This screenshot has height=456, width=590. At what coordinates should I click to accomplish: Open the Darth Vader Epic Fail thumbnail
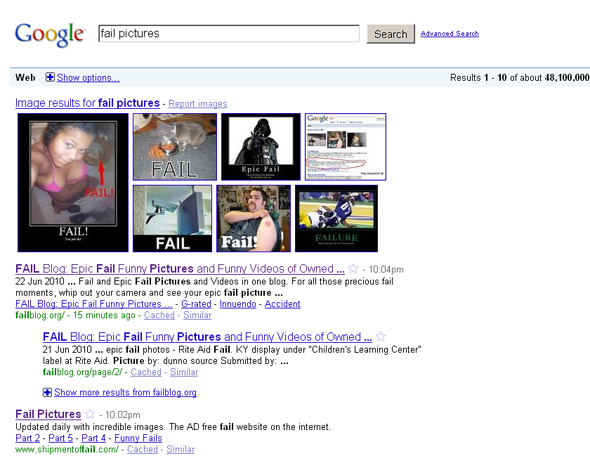click(x=261, y=147)
